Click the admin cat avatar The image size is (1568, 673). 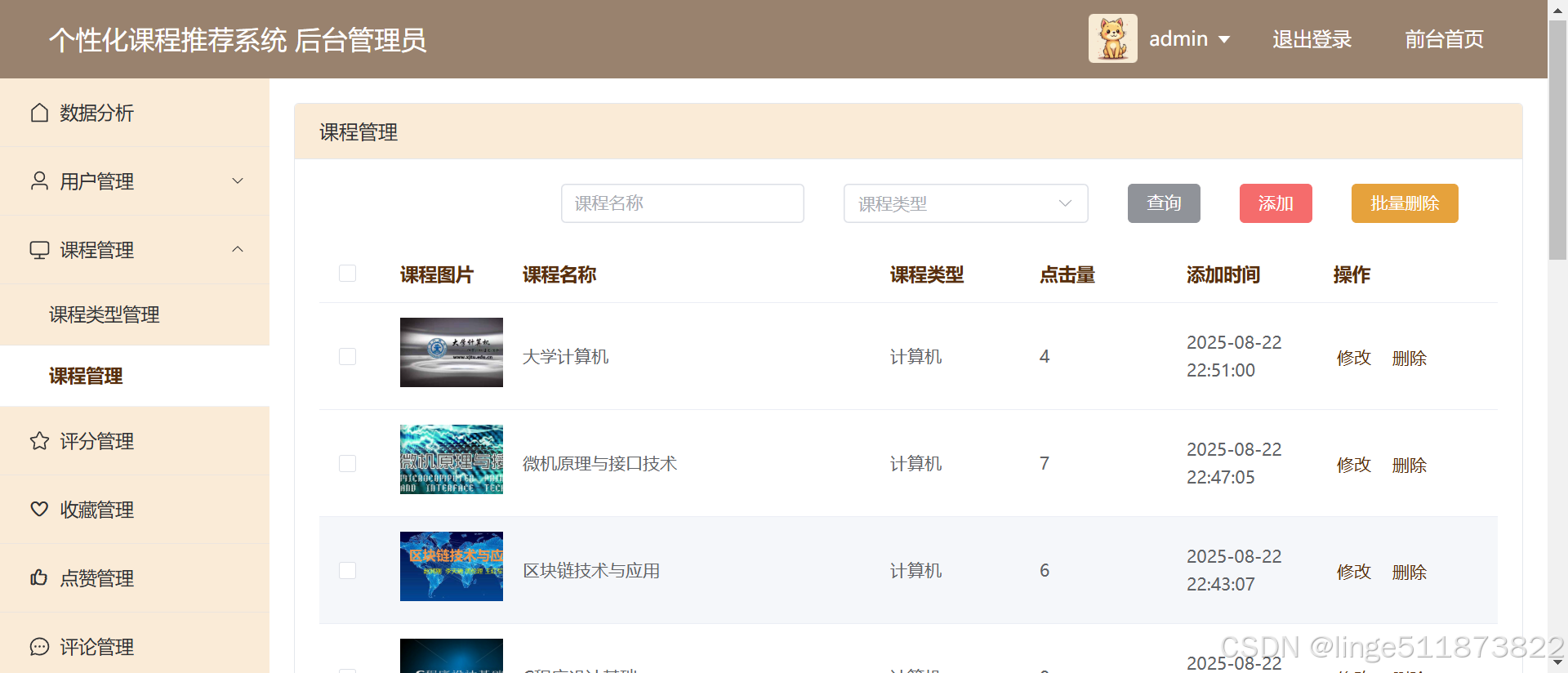coord(1112,38)
